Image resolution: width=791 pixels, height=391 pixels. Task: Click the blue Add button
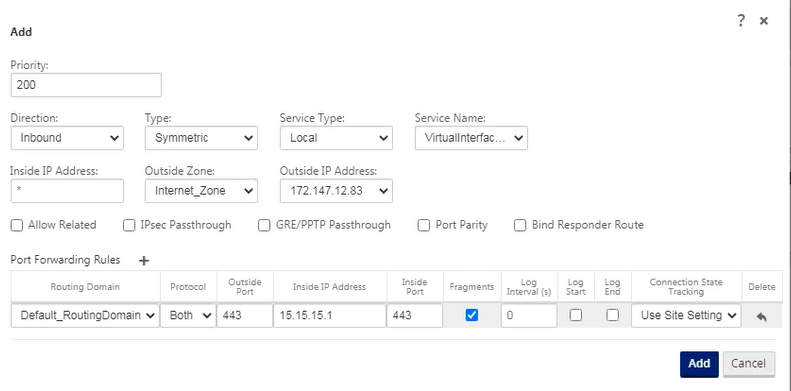click(699, 364)
